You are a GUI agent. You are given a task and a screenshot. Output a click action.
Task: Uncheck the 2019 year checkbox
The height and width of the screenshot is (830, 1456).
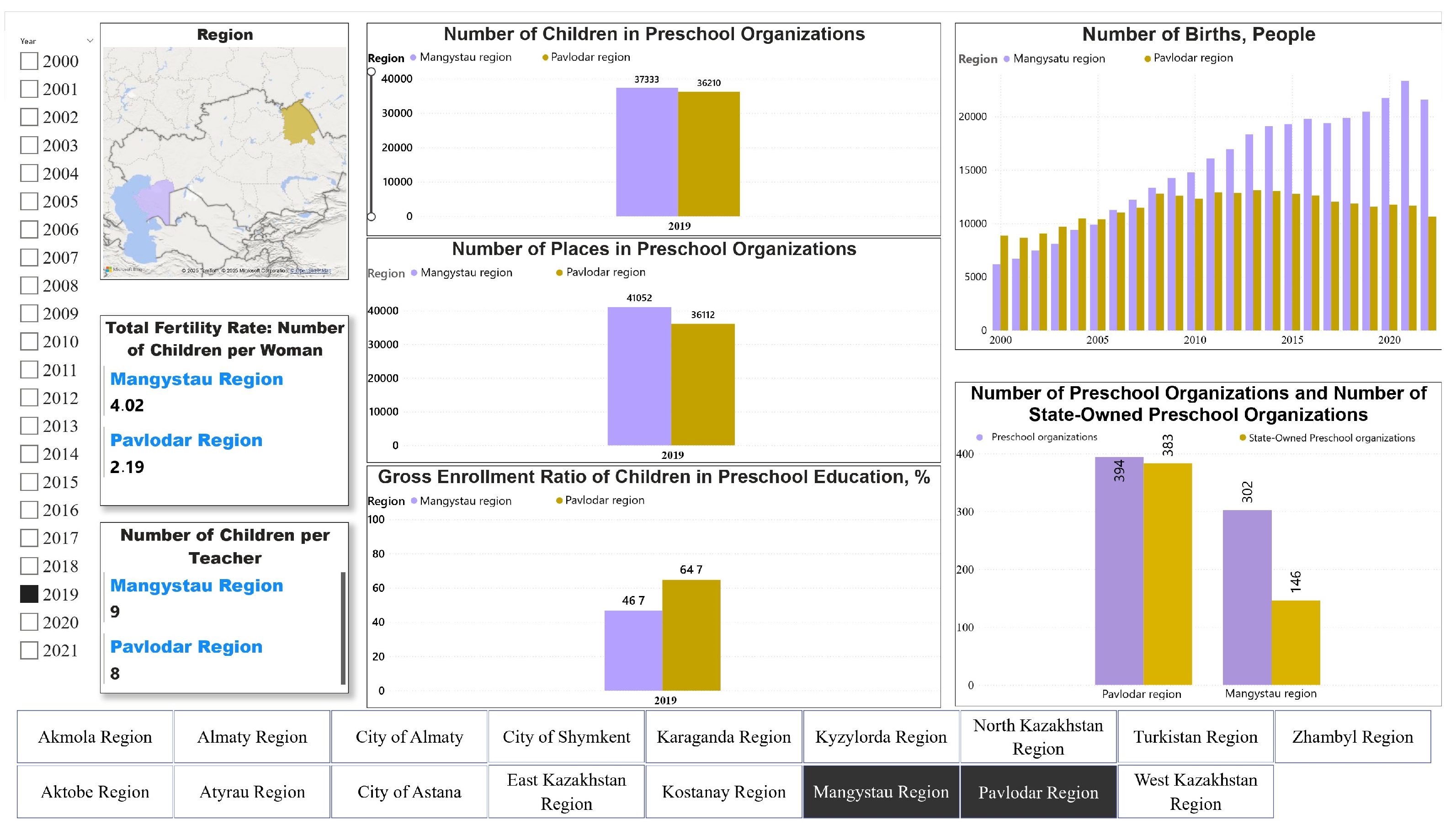pyautogui.click(x=29, y=594)
